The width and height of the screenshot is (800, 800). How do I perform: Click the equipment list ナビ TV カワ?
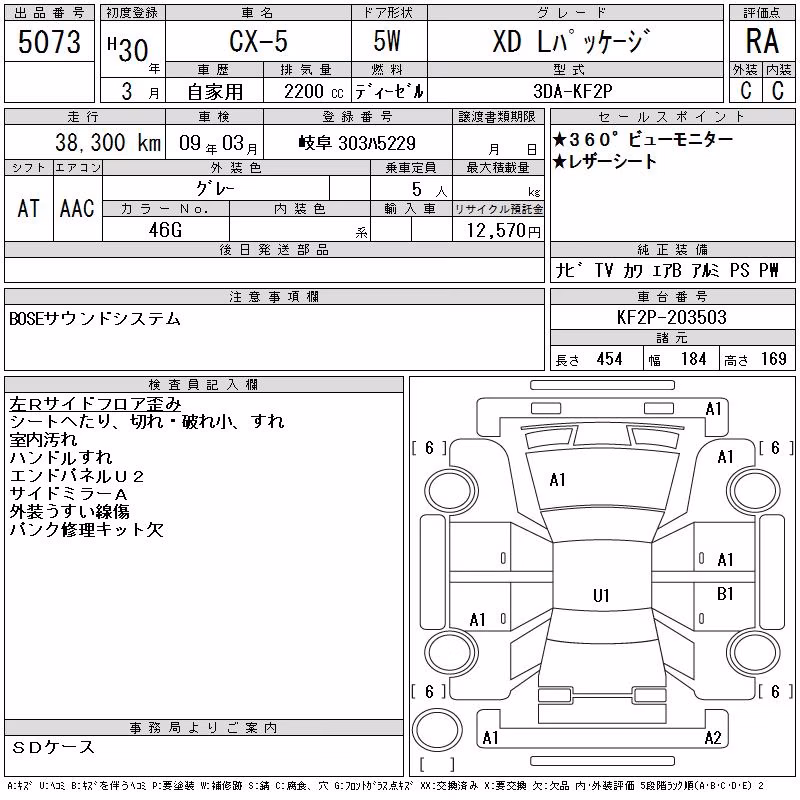click(x=667, y=270)
